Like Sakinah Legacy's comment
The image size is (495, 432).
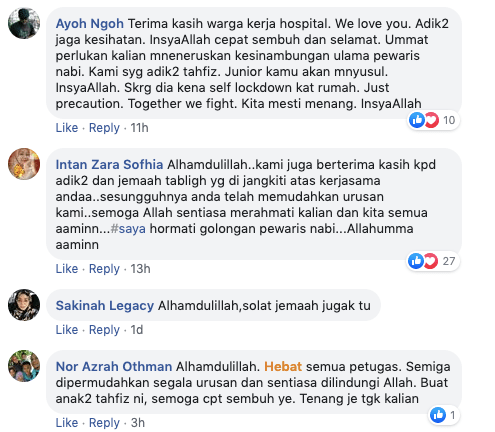coord(67,330)
